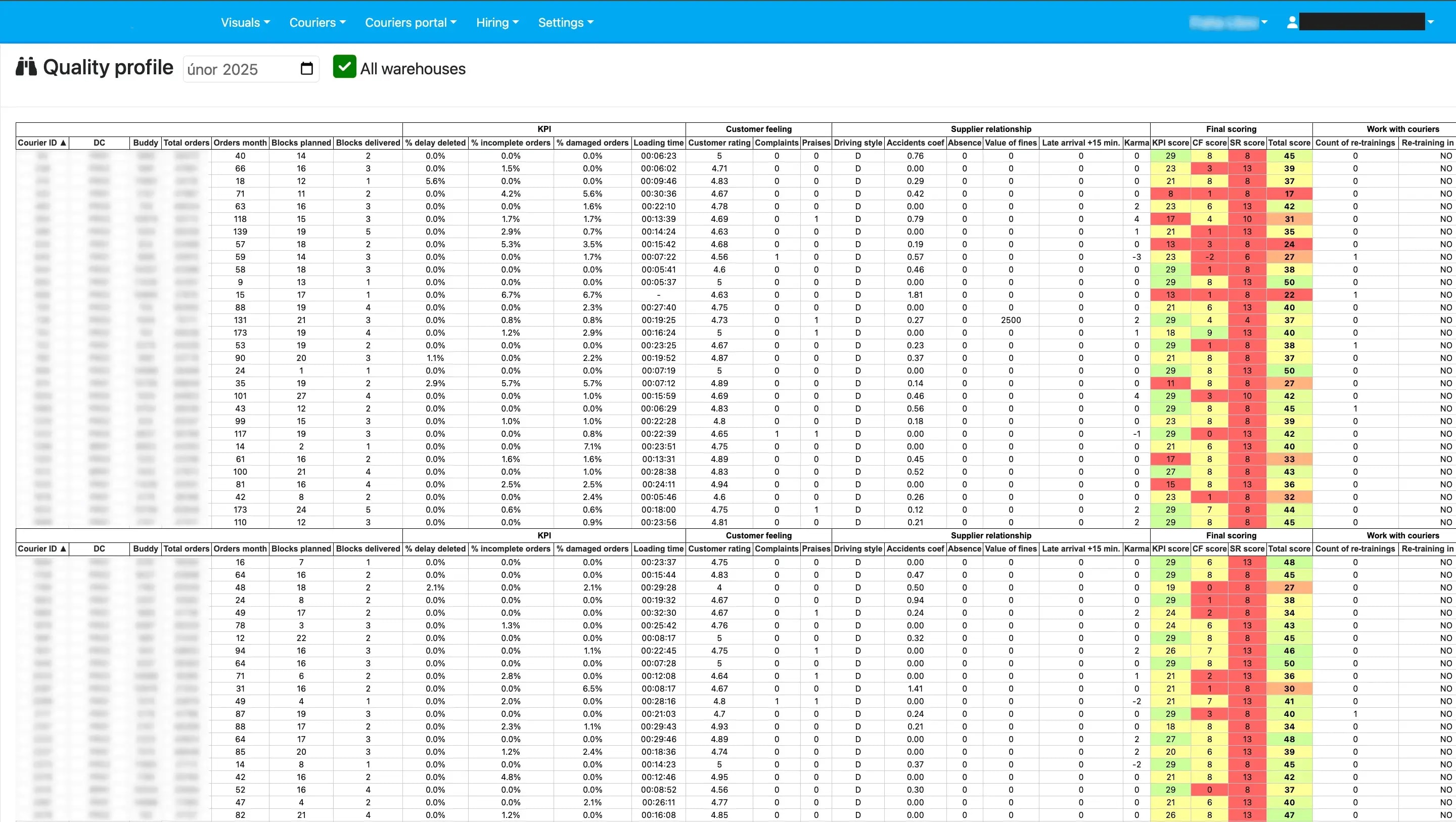Open the Couriers menu
Screen dimensions: 1456x822
point(317,23)
